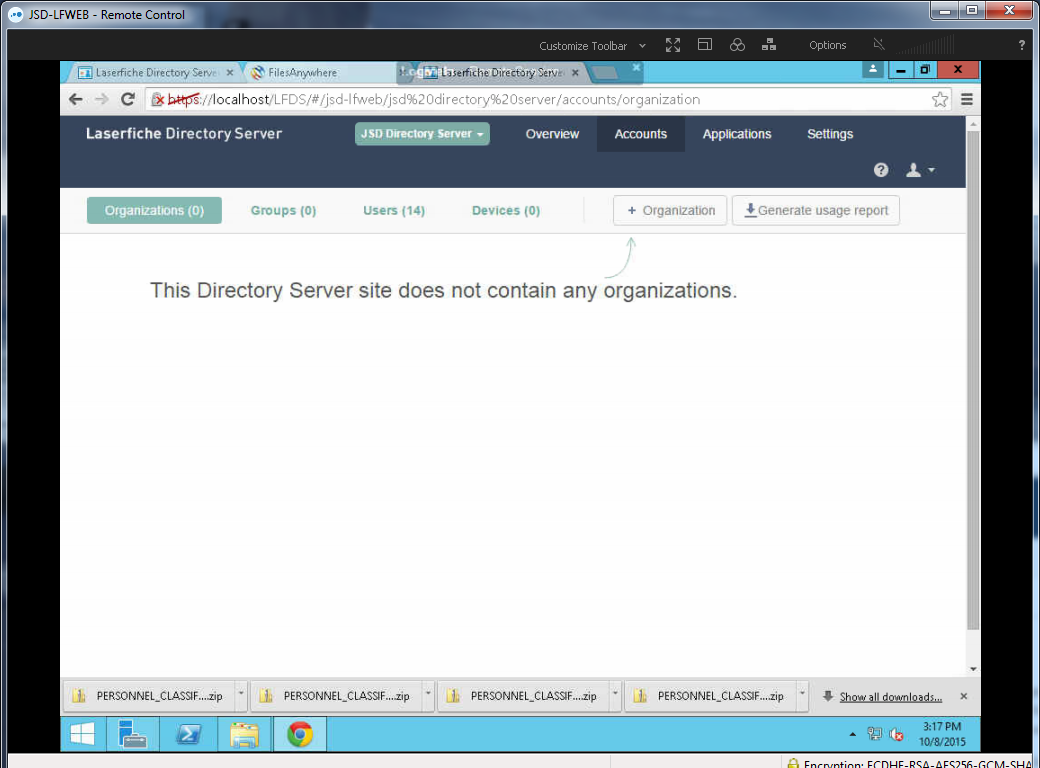Open PowerShell from the taskbar

(x=188, y=734)
